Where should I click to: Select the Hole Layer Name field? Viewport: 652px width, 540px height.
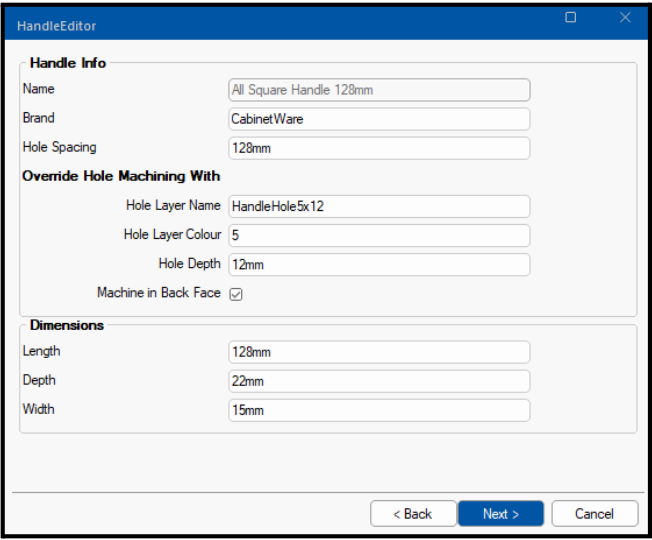(x=379, y=206)
